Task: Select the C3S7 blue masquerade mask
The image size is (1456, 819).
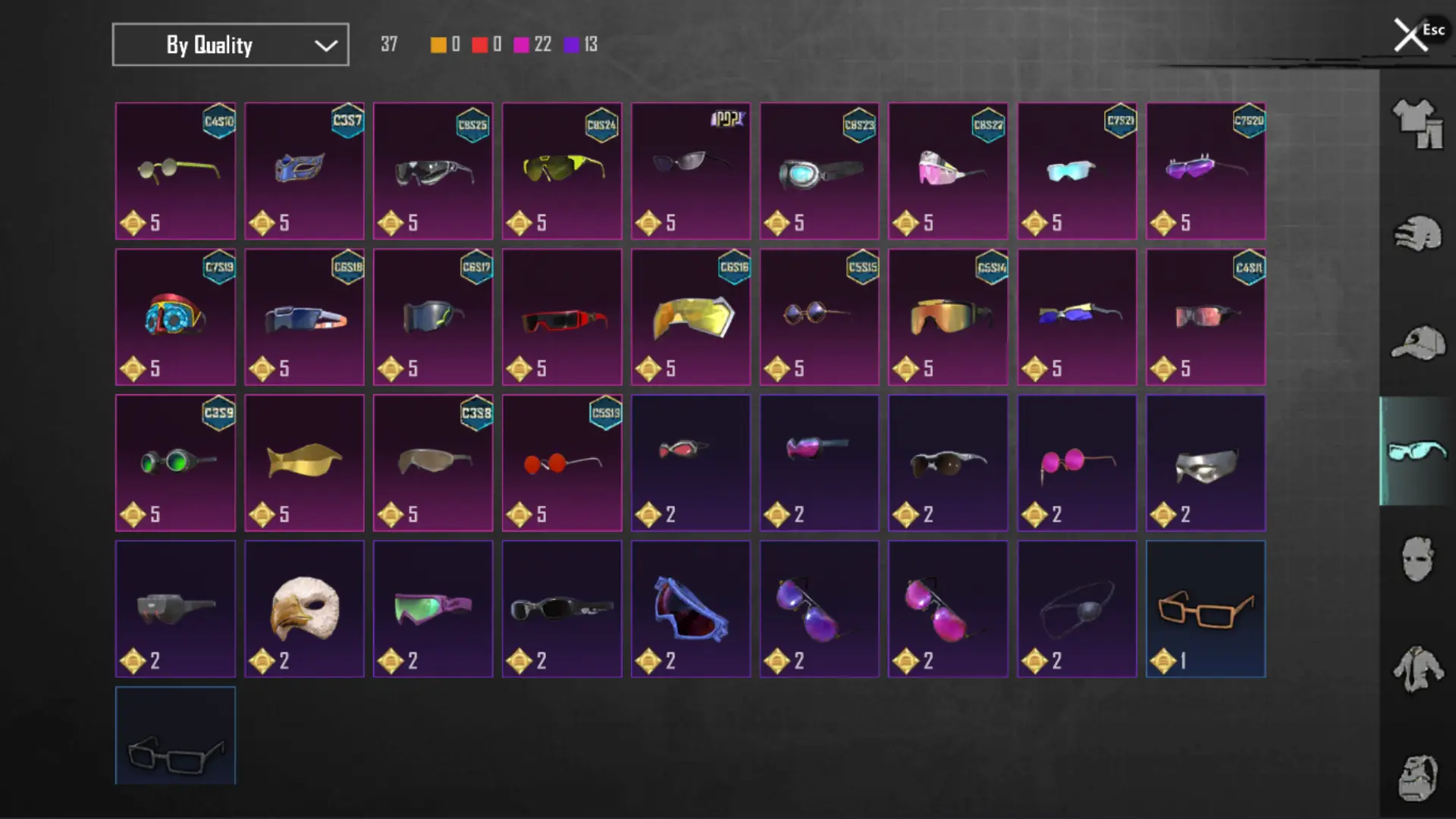Action: (304, 171)
